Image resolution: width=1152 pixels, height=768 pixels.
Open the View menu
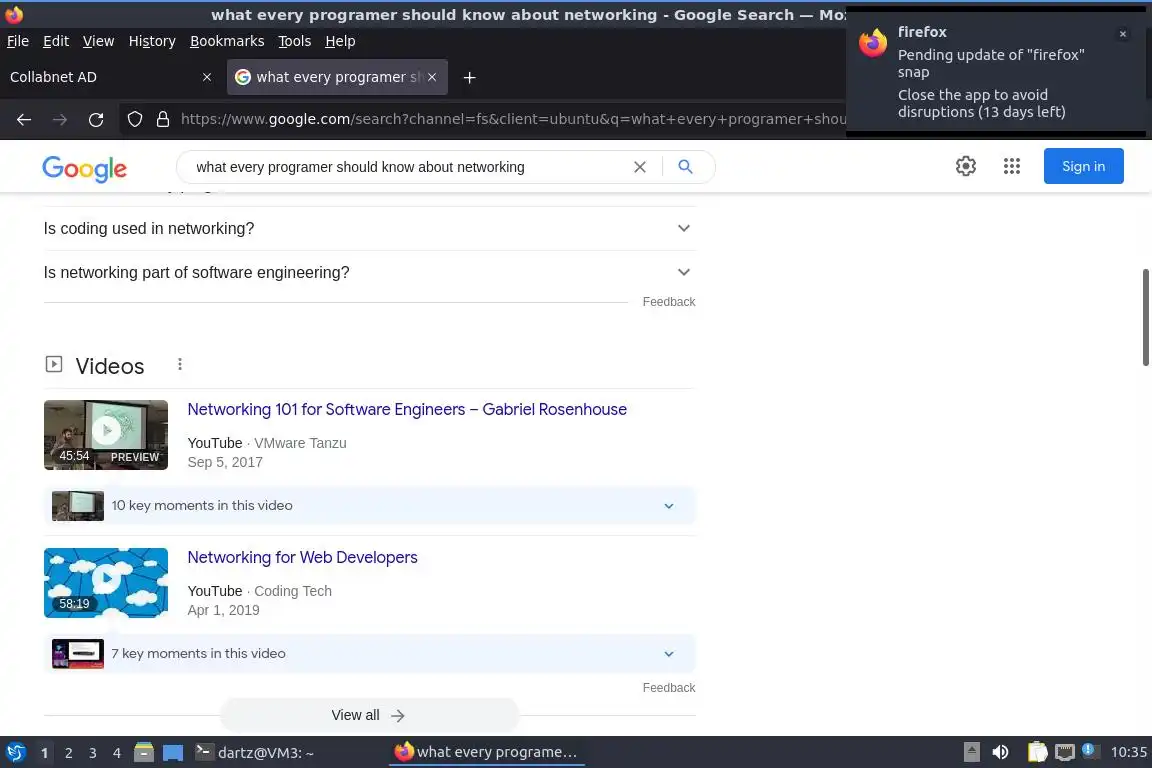[x=98, y=41]
